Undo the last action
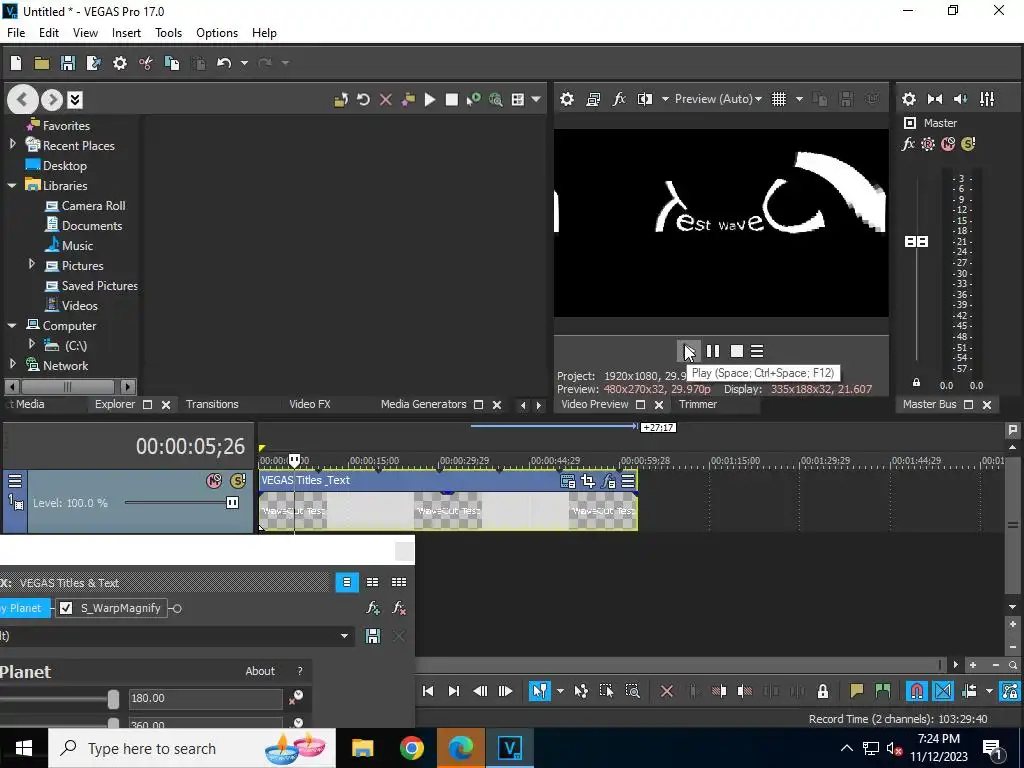 click(x=224, y=63)
